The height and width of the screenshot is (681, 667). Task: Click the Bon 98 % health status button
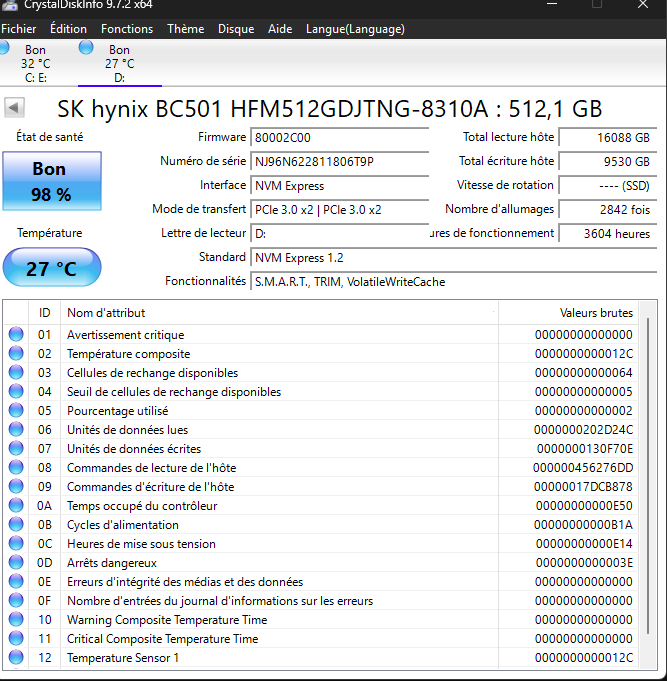click(51, 181)
